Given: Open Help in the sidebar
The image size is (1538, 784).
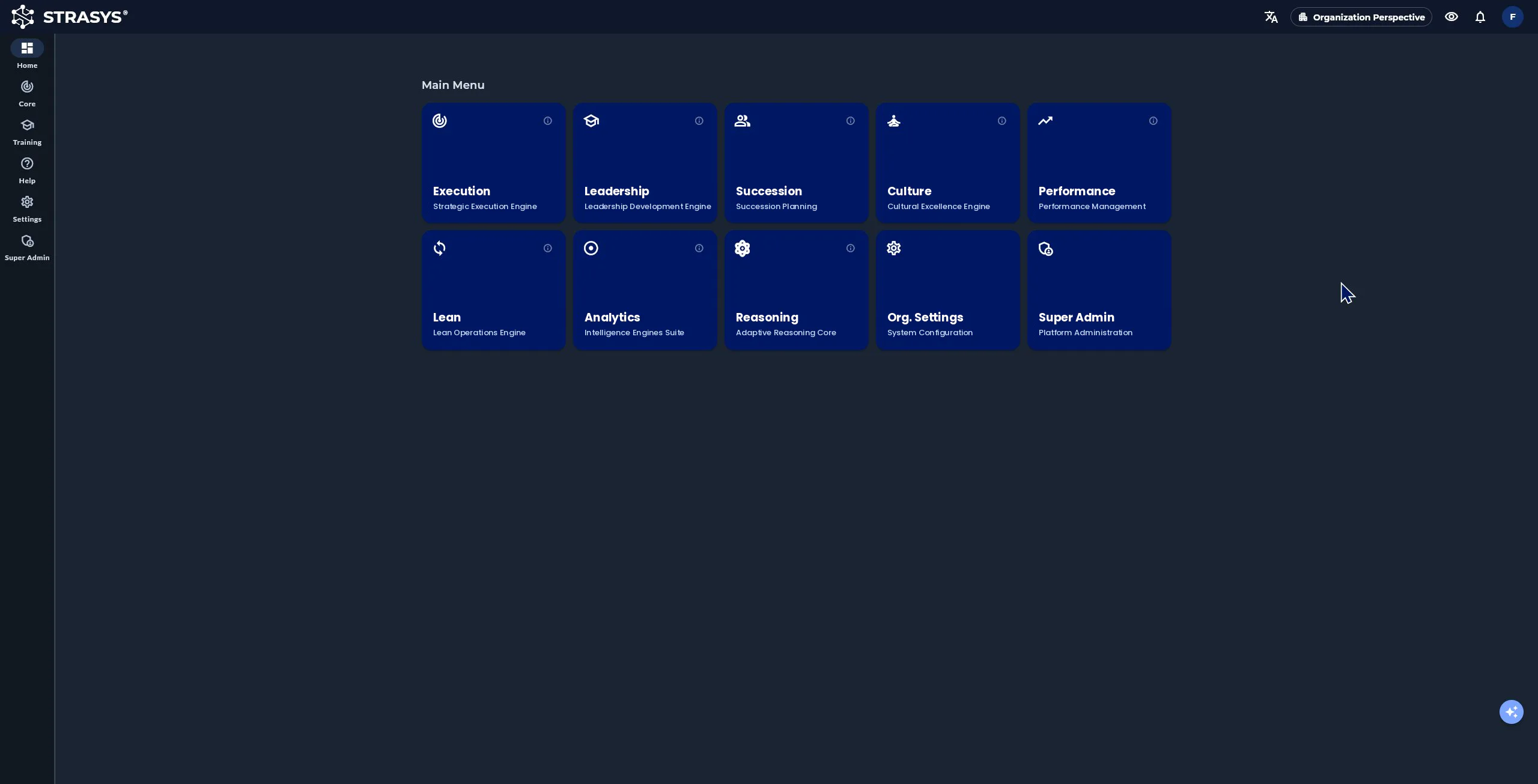Looking at the screenshot, I should (x=27, y=171).
